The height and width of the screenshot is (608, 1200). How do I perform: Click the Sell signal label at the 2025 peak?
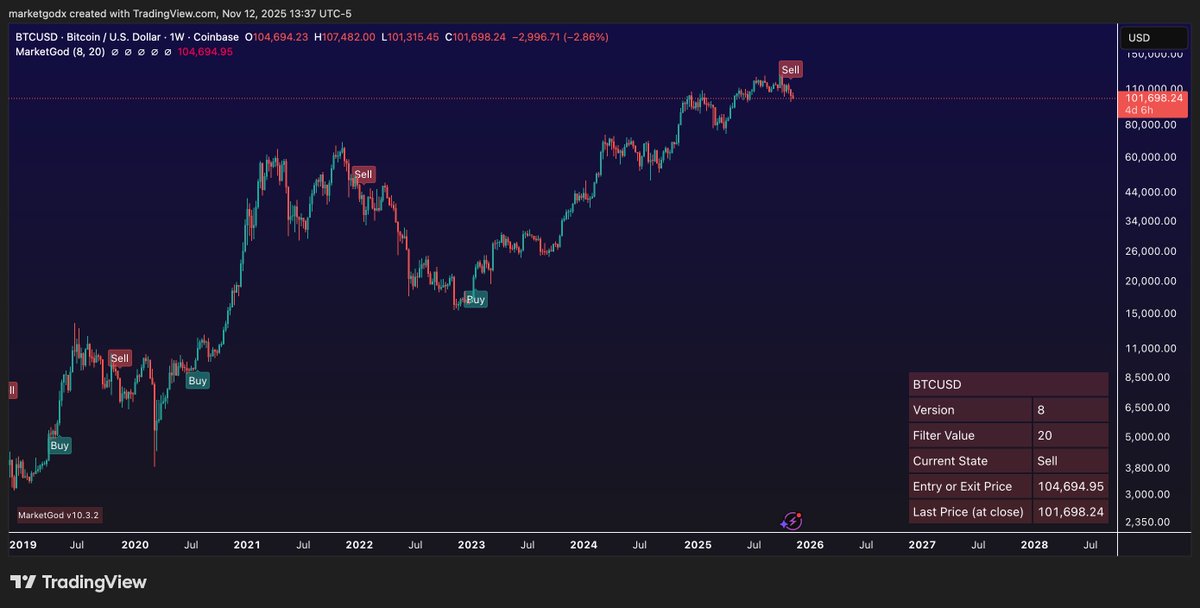tap(790, 70)
